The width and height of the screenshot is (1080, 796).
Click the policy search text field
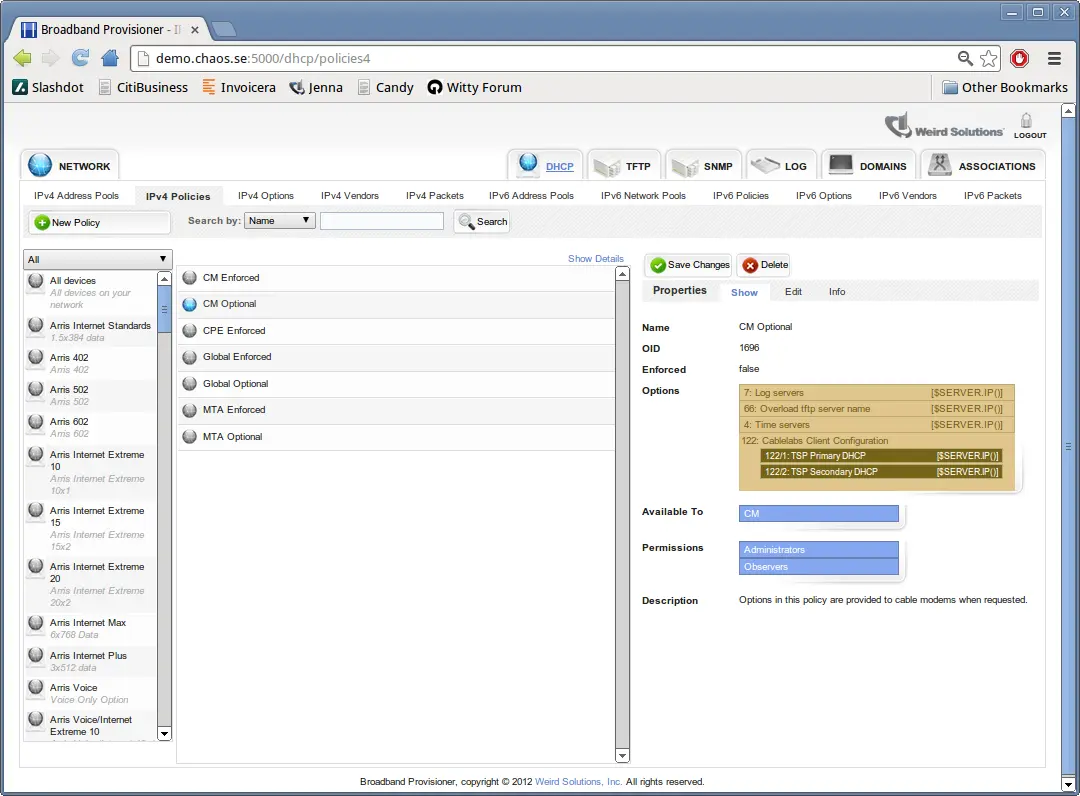click(382, 221)
